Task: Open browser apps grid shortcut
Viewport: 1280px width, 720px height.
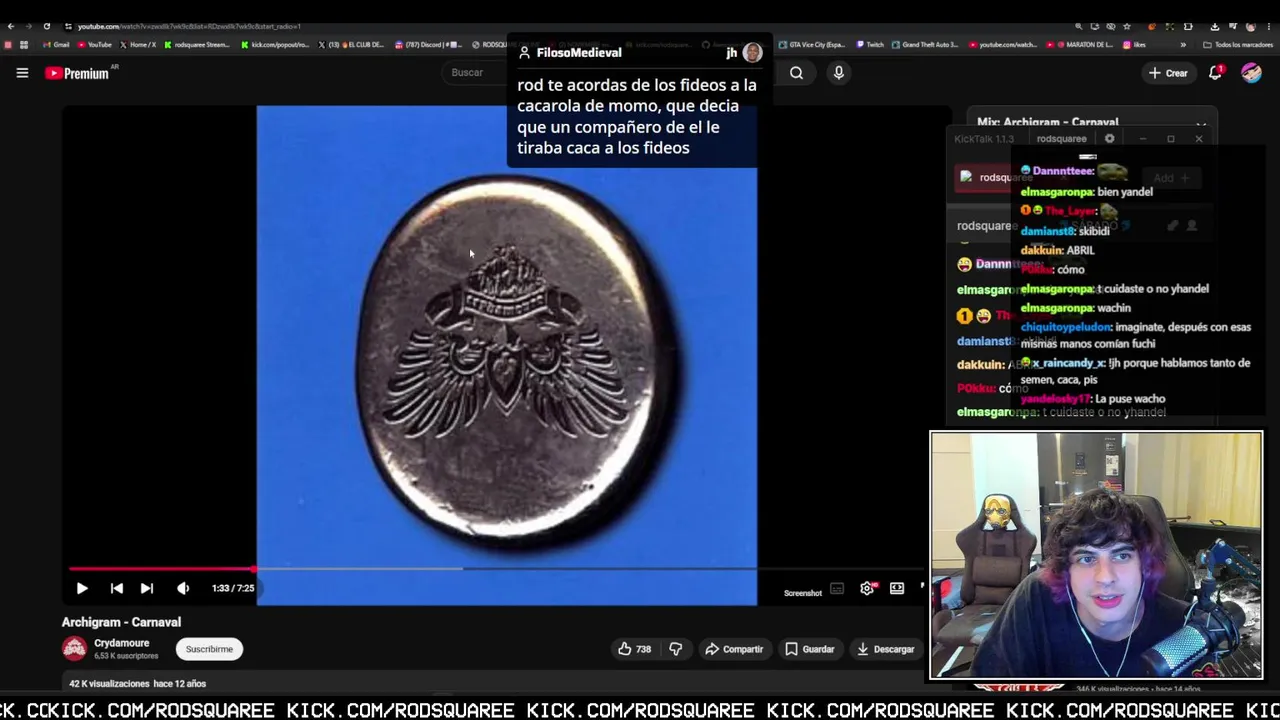Action: coord(24,45)
